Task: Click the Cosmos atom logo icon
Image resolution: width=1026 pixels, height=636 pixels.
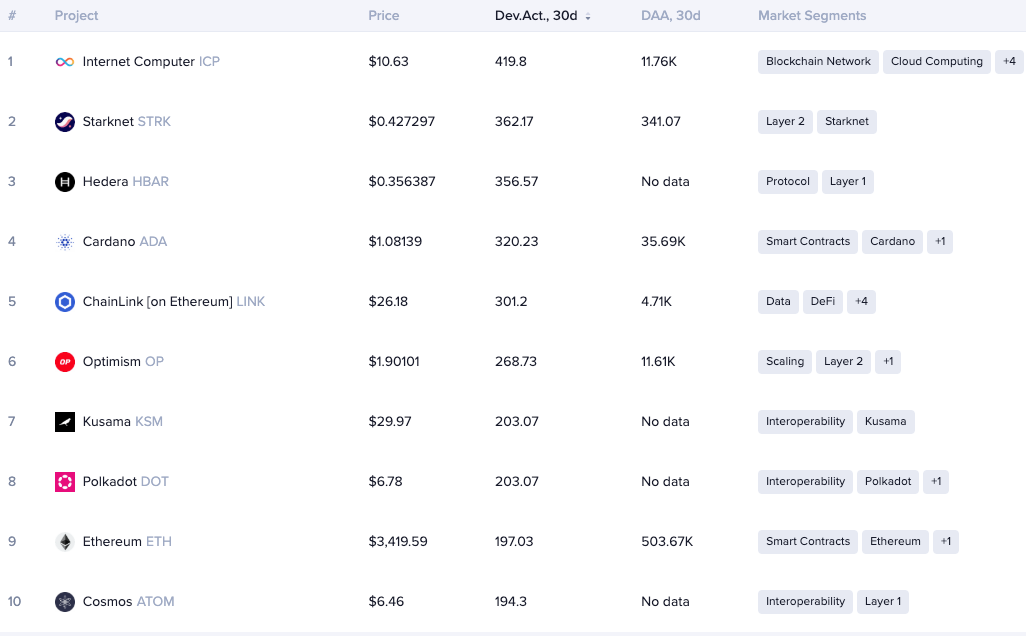Action: pos(65,602)
